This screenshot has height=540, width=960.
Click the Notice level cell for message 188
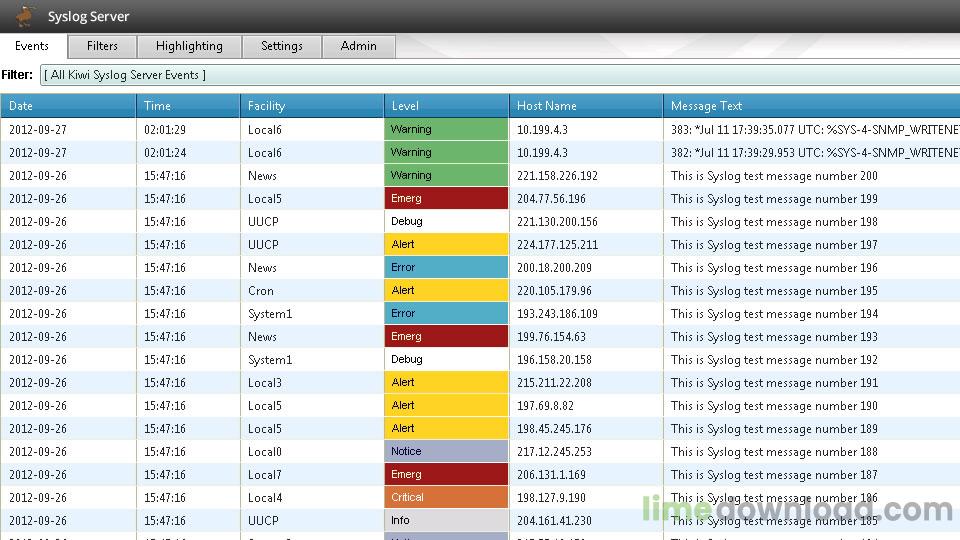tap(446, 451)
